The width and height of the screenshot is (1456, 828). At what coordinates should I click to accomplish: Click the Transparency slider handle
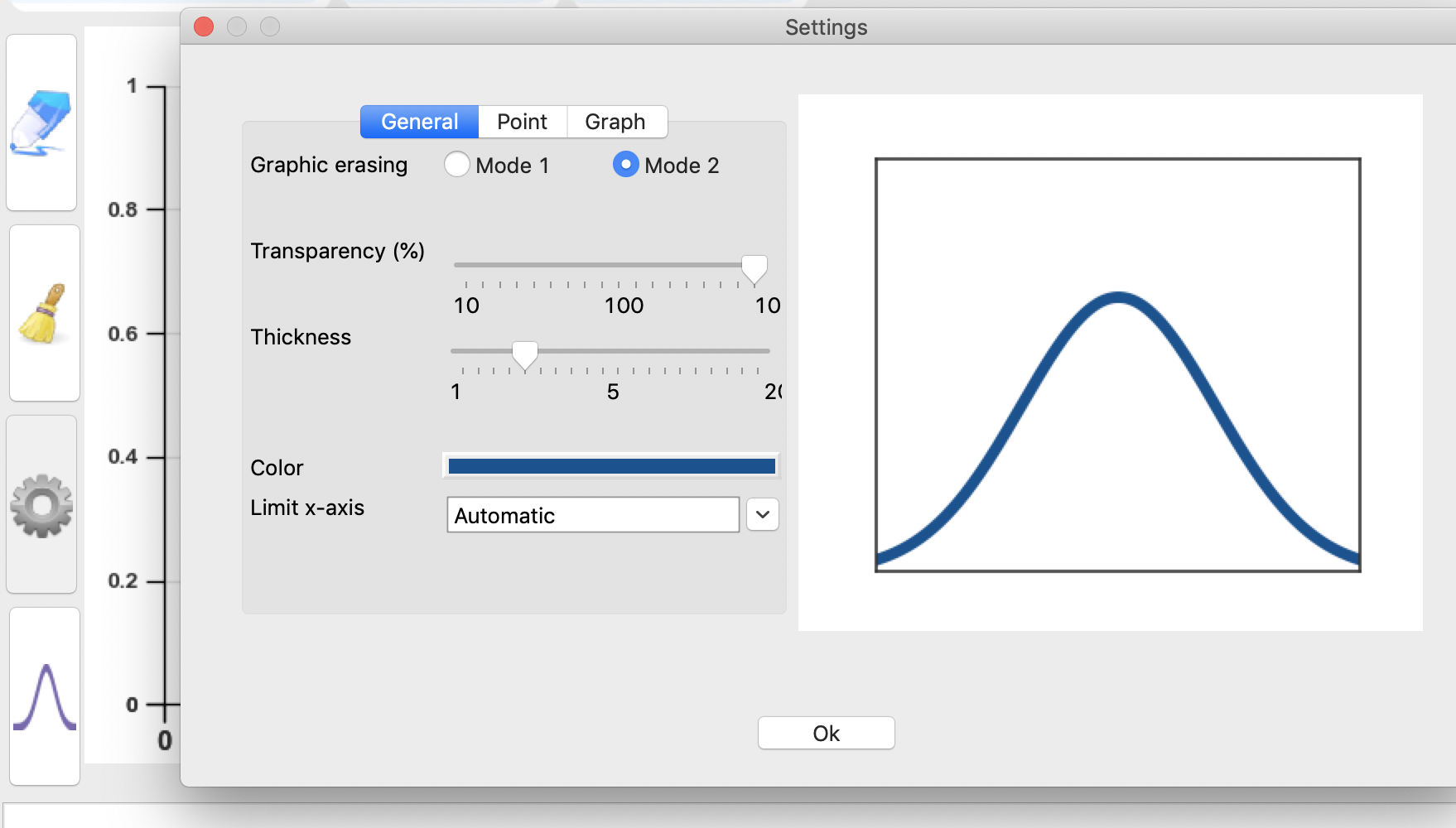[755, 268]
